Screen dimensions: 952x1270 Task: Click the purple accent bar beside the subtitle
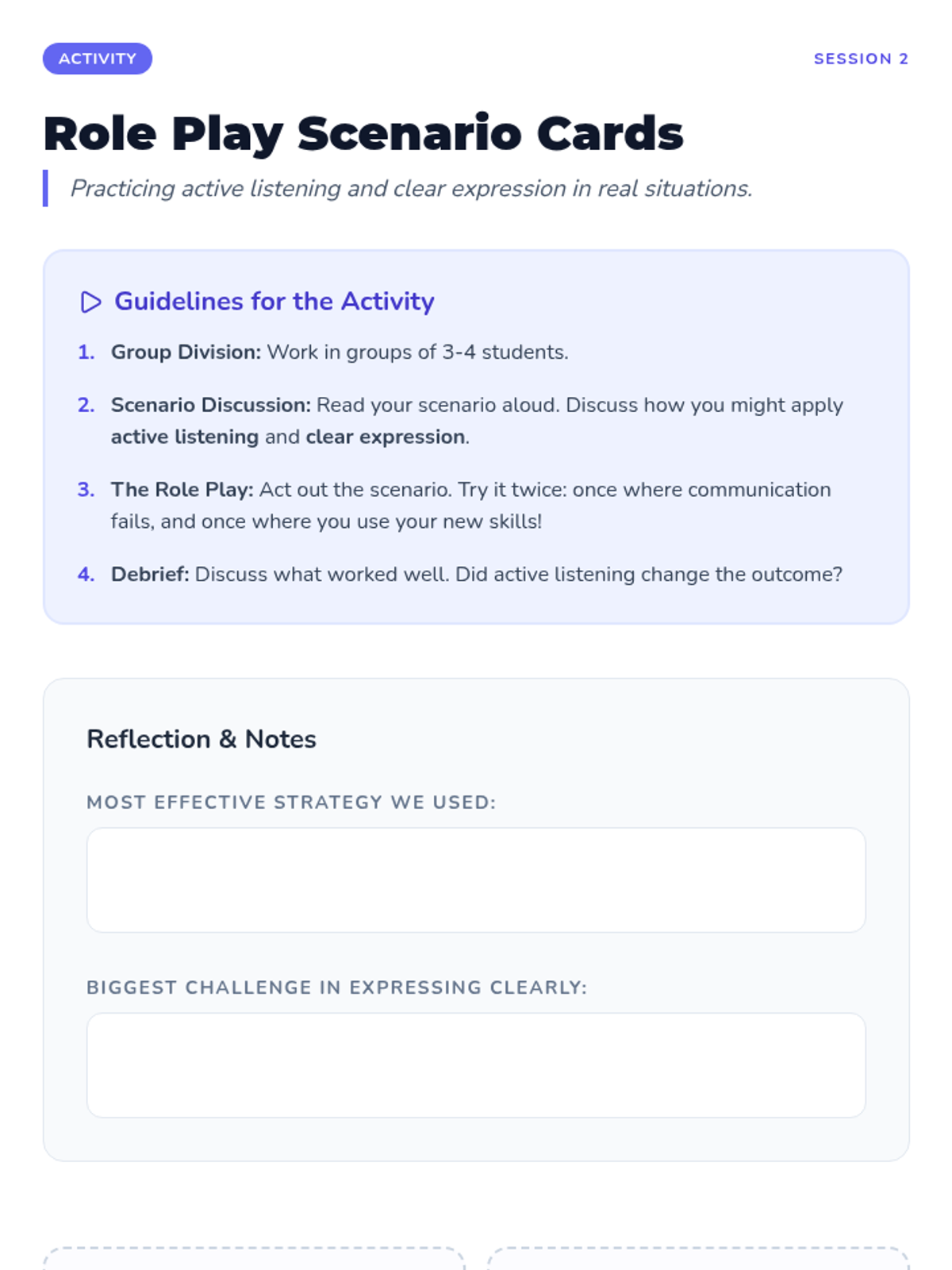pyautogui.click(x=46, y=188)
